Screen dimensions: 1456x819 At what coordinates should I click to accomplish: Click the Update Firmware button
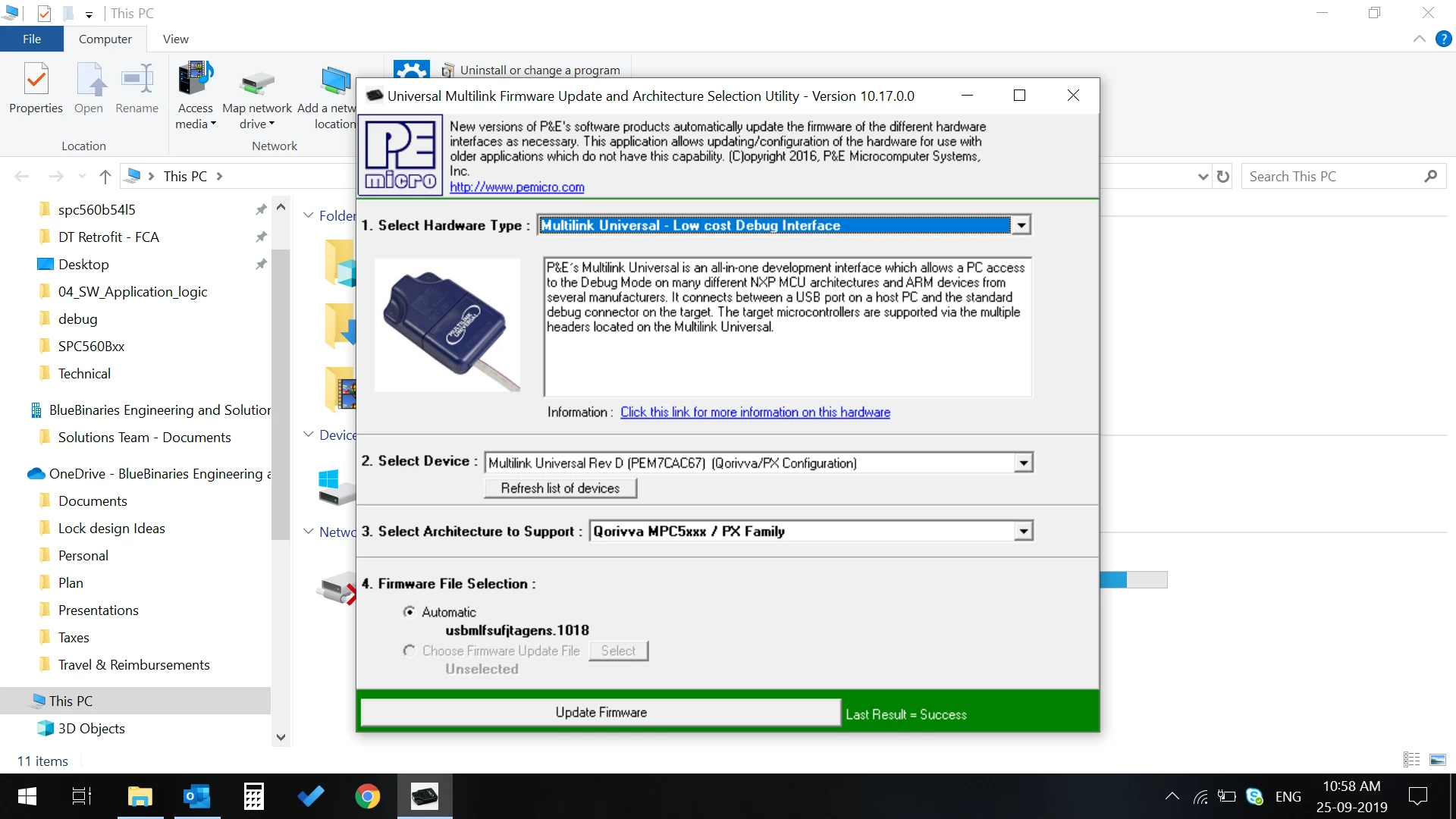point(601,712)
